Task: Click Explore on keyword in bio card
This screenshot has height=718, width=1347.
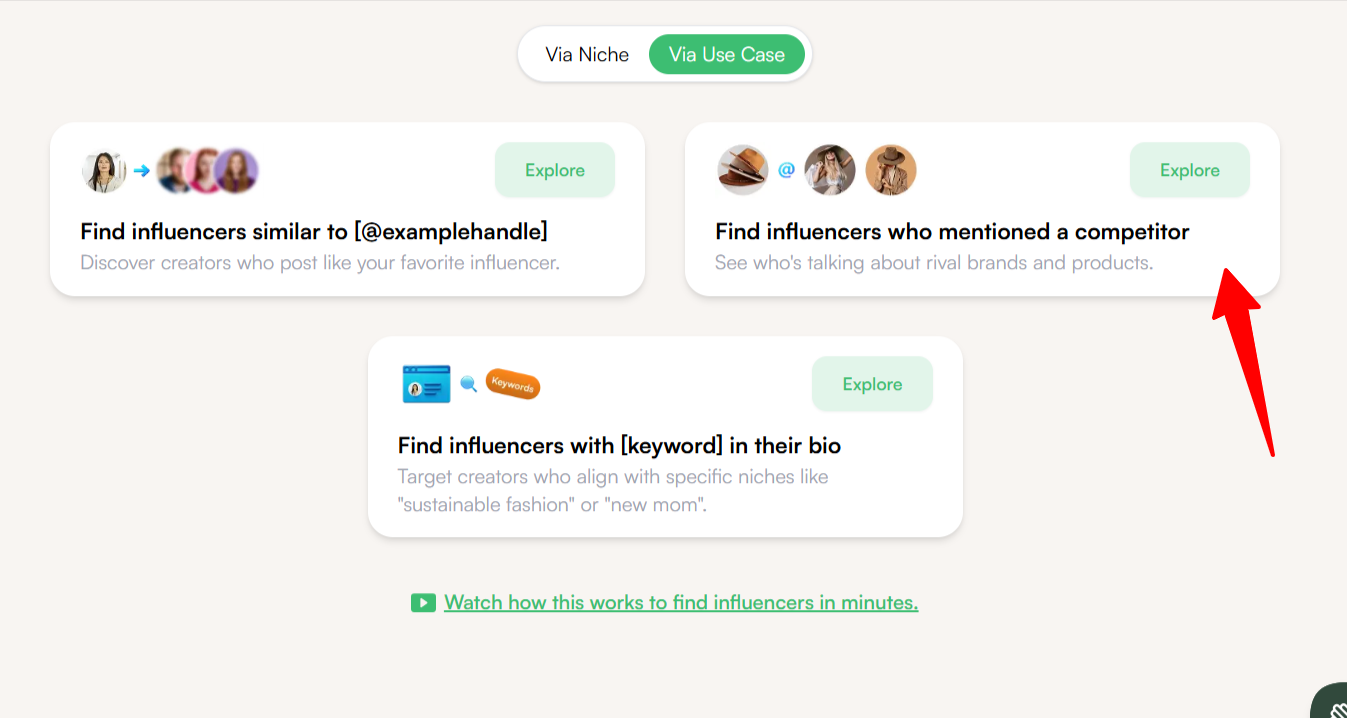Action: coord(872,384)
